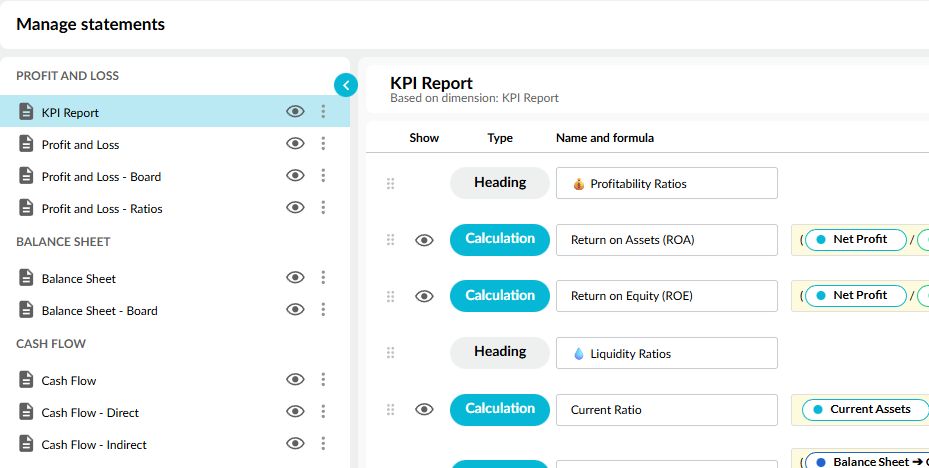Image resolution: width=929 pixels, height=468 pixels.
Task: Click the drag handle beside Profitability Ratios heading
Action: coord(391,183)
